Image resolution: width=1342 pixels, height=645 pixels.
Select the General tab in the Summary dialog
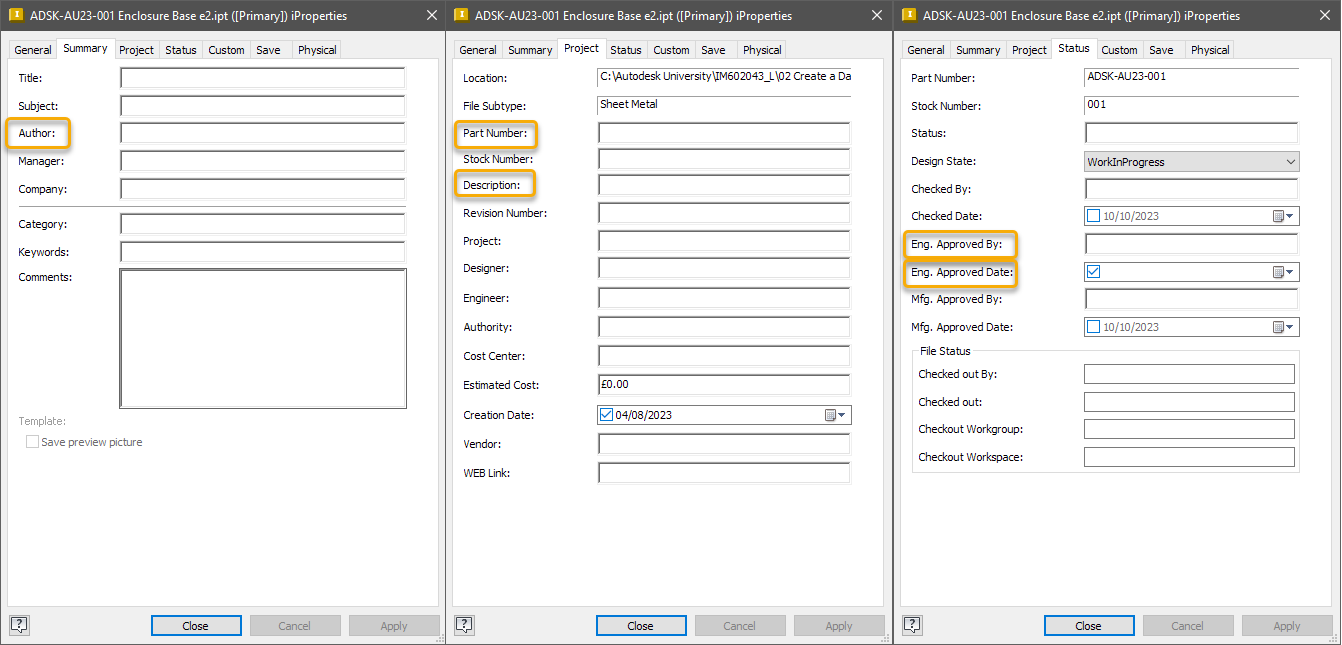33,50
